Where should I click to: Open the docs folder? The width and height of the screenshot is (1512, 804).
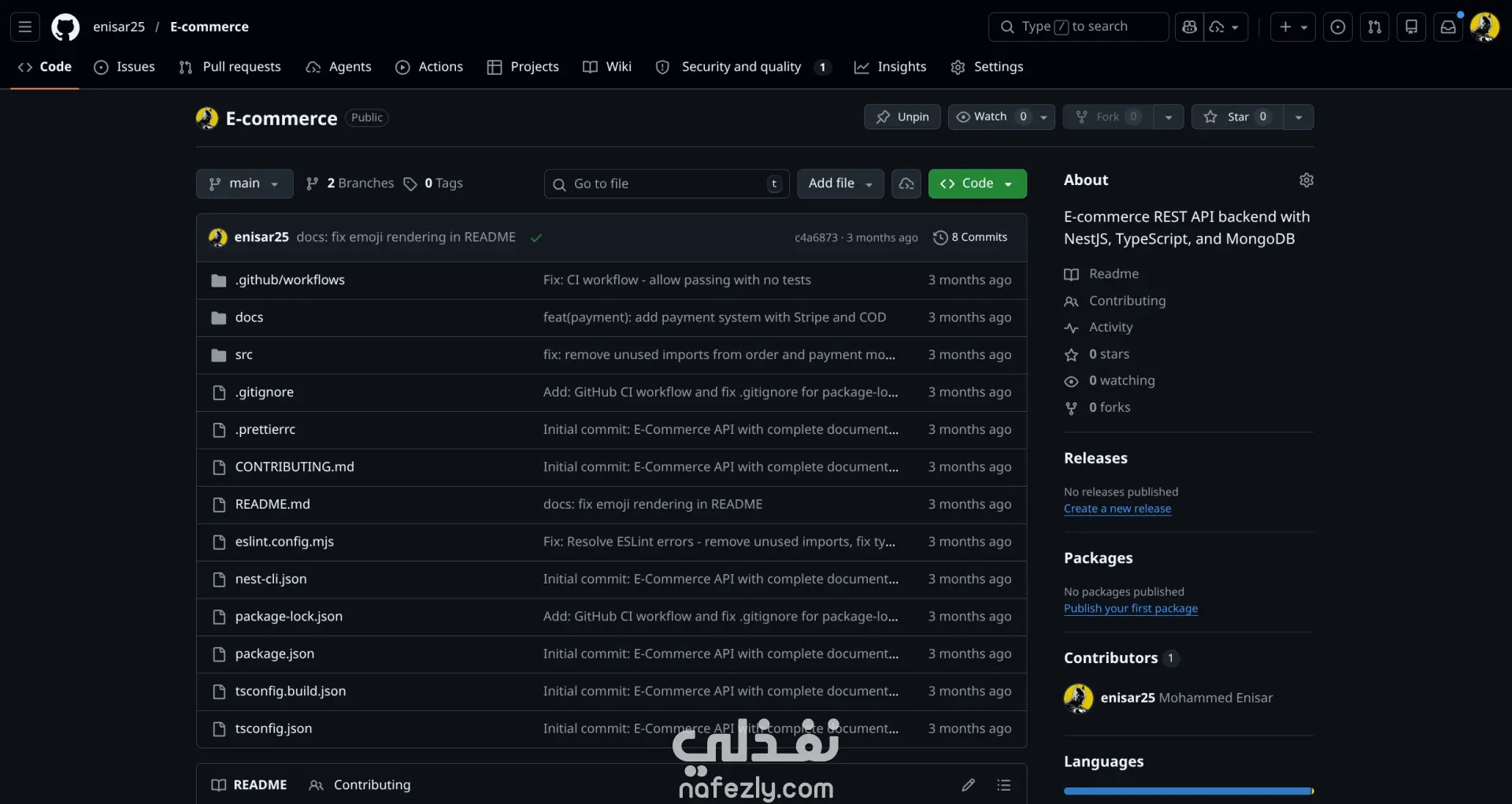[x=249, y=317]
